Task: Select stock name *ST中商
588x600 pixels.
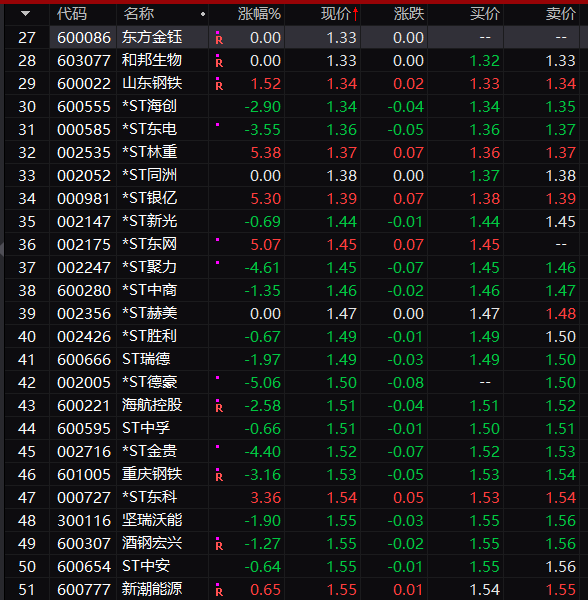Action: (x=149, y=290)
